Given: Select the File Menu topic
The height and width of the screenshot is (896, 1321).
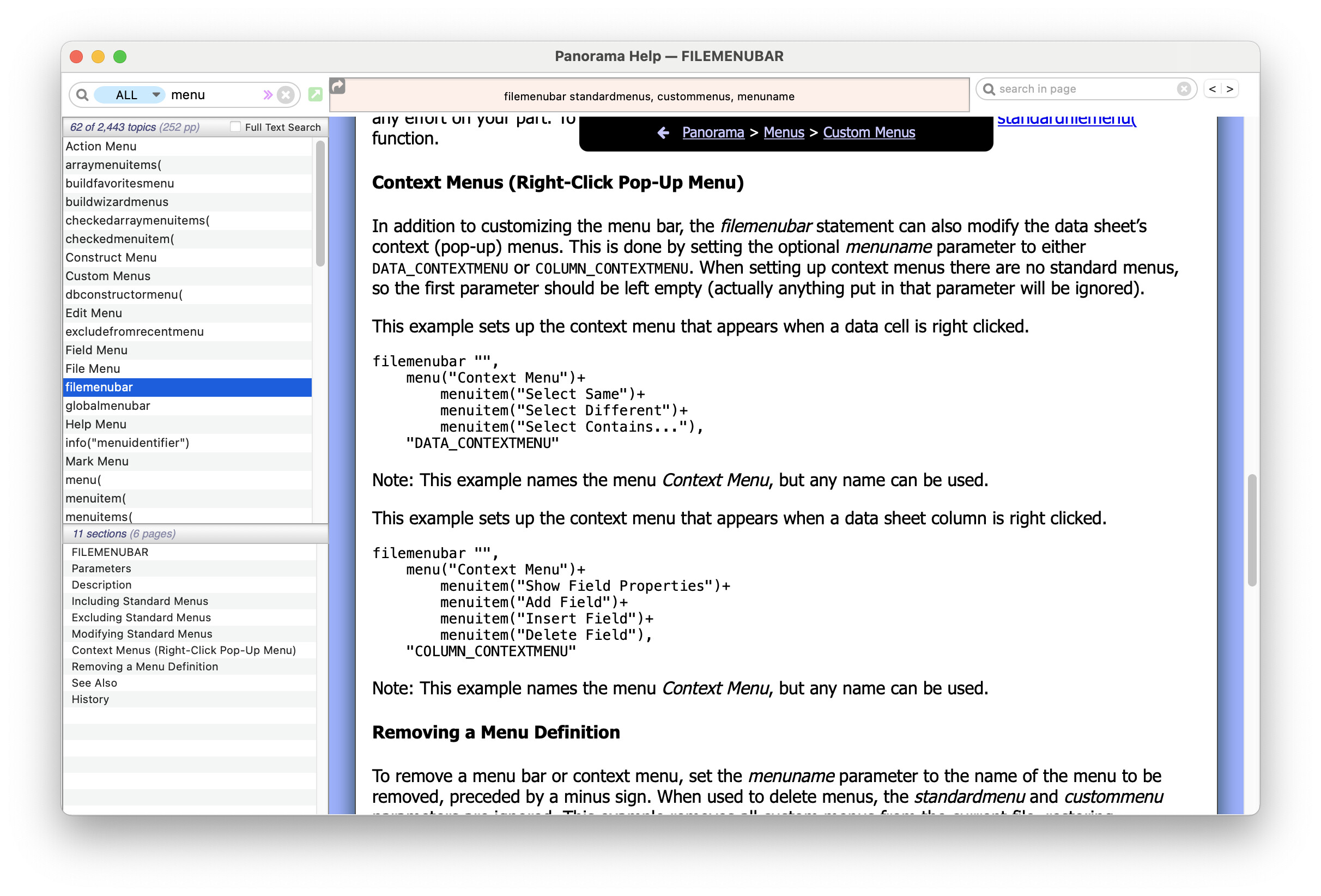Looking at the screenshot, I should [x=187, y=368].
